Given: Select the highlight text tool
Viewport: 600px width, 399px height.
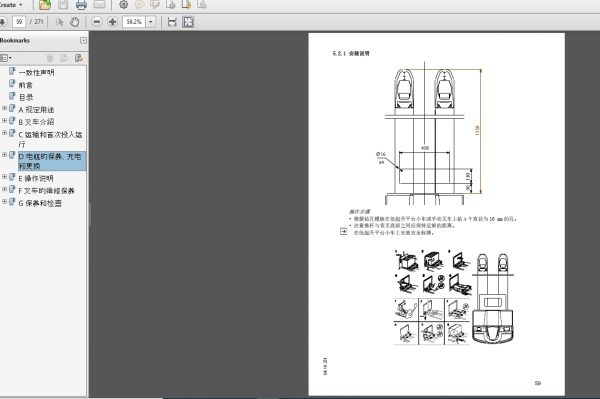Looking at the screenshot, I should click(x=155, y=5).
